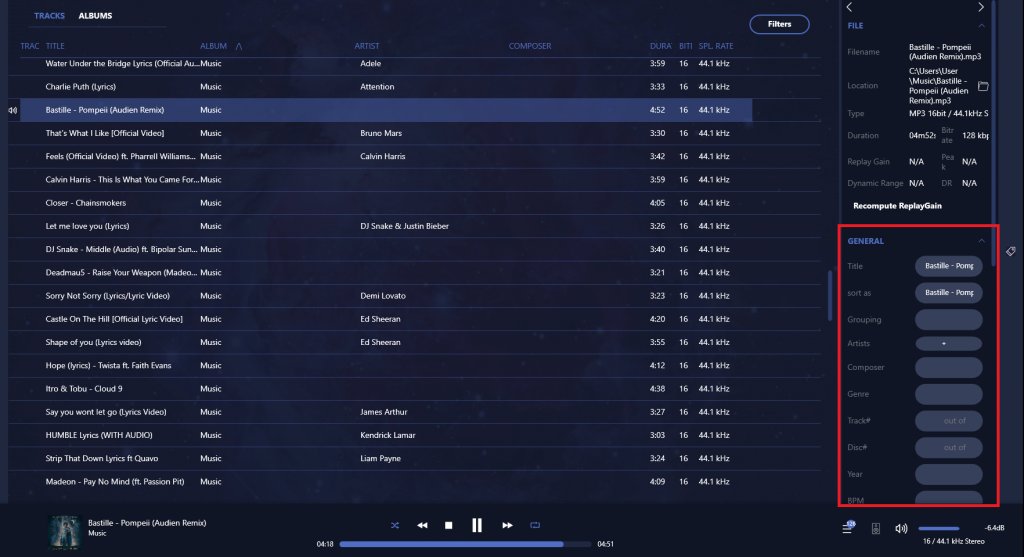This screenshot has width=1024, height=557.
Task: Click Recompute ReplayGain
Action: (897, 206)
